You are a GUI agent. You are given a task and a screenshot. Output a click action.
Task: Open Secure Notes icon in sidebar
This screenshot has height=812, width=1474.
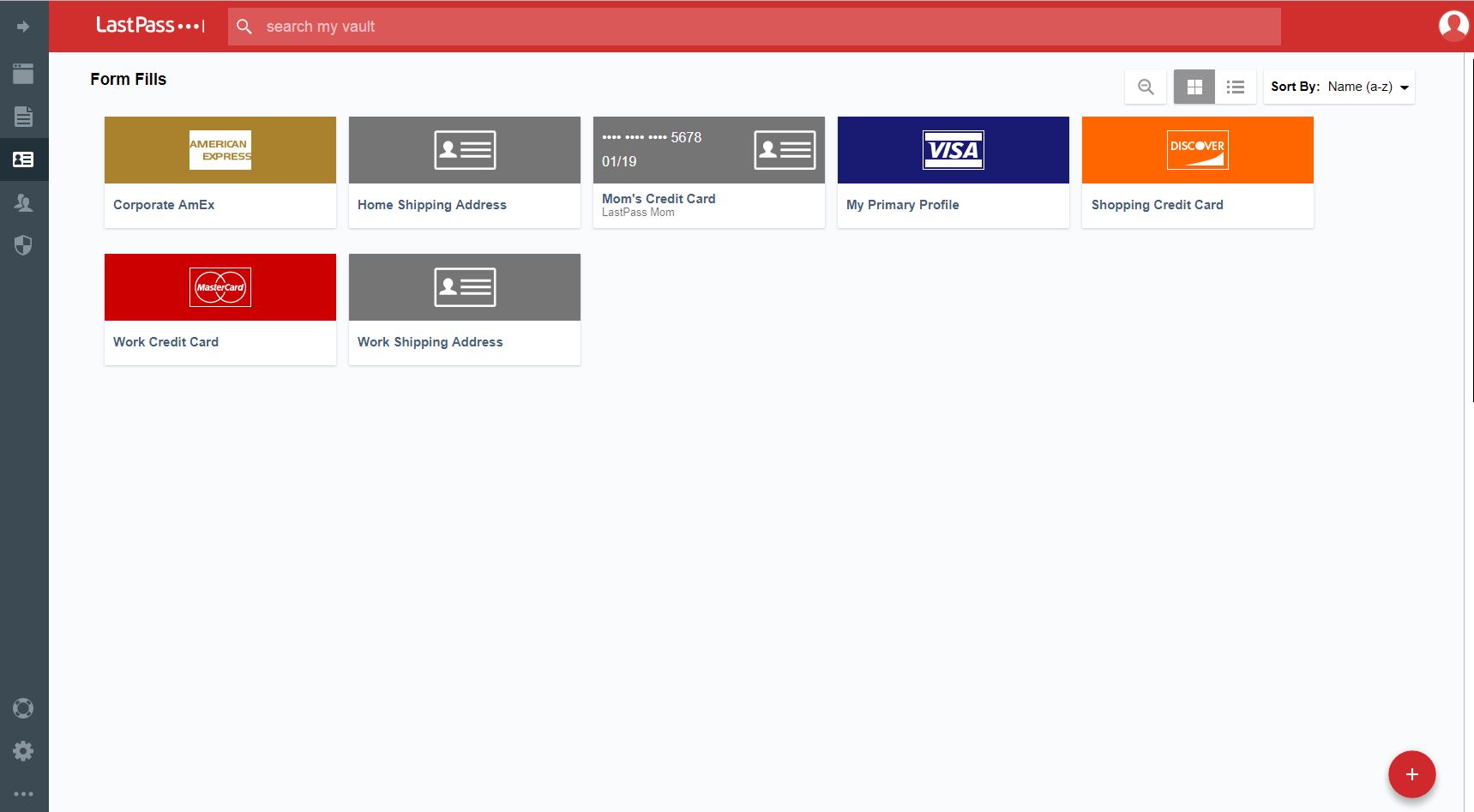[23, 117]
